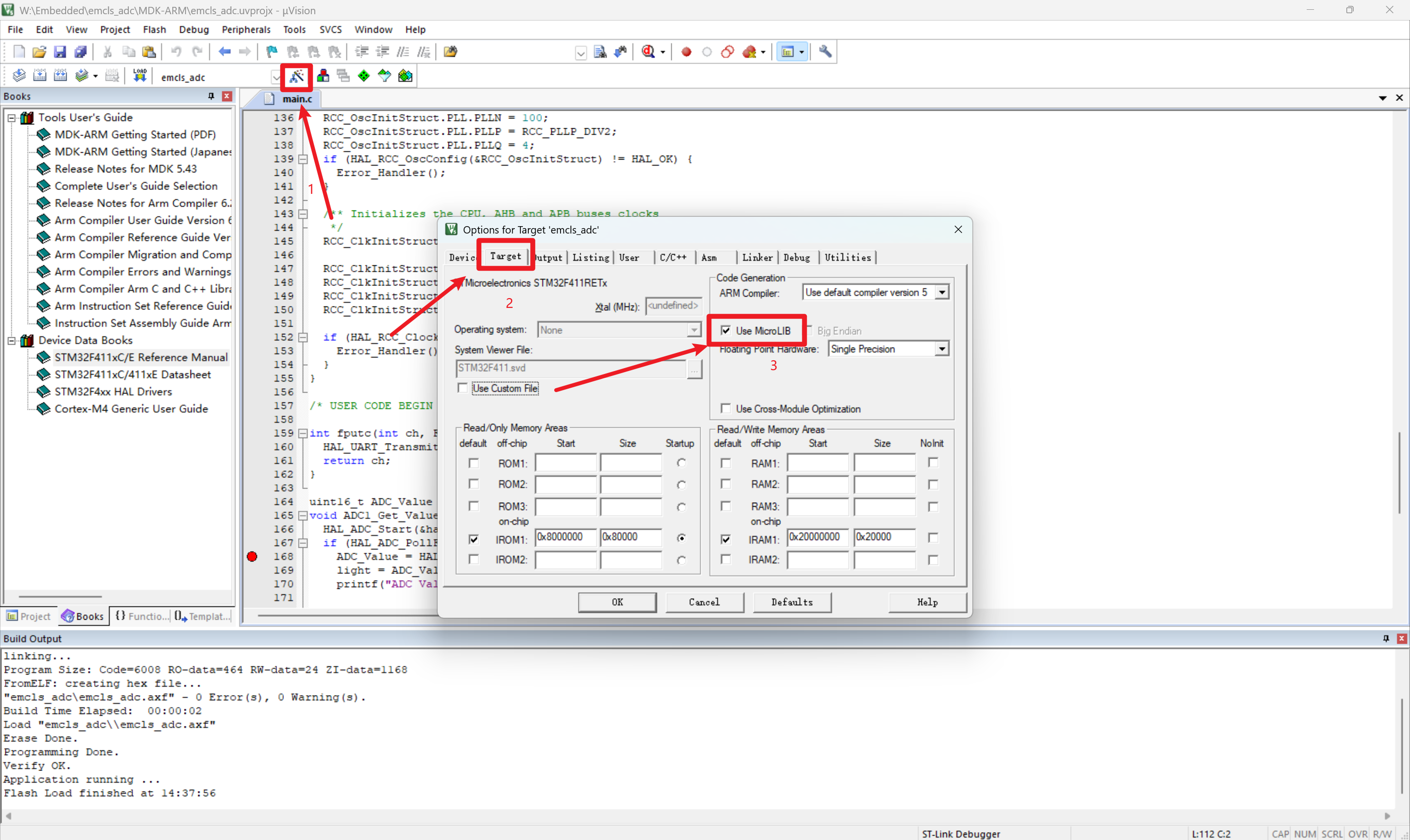Rebuild all target files via toolbar
1410x840 pixels.
61,76
